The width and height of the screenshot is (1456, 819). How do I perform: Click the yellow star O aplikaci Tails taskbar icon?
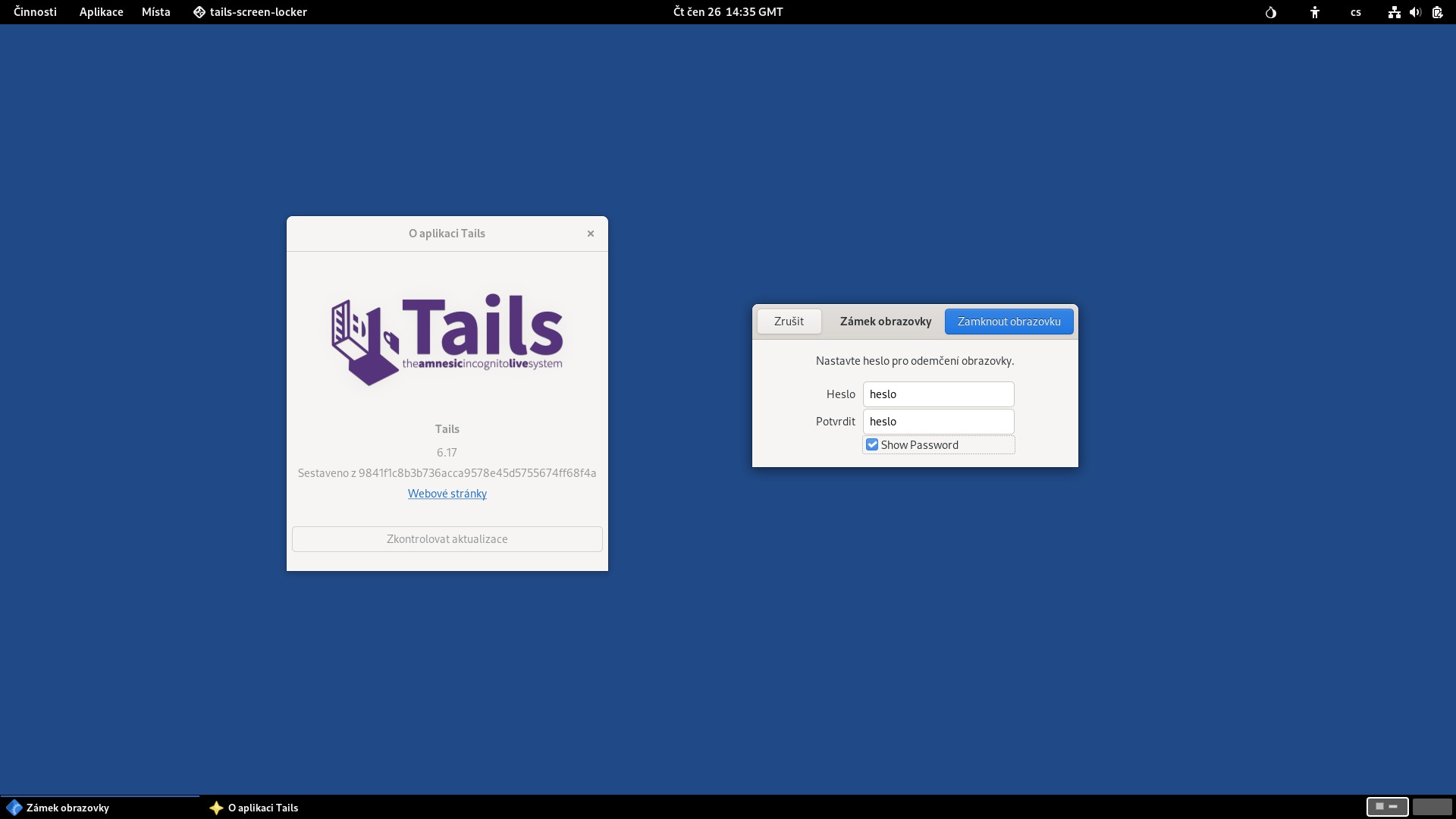216,808
